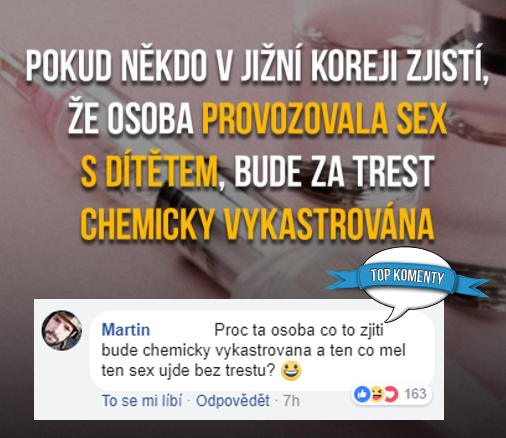Viewport: 506px width, 438px height.
Task: Like the comment with "To se mi líbí"
Action: (142, 400)
